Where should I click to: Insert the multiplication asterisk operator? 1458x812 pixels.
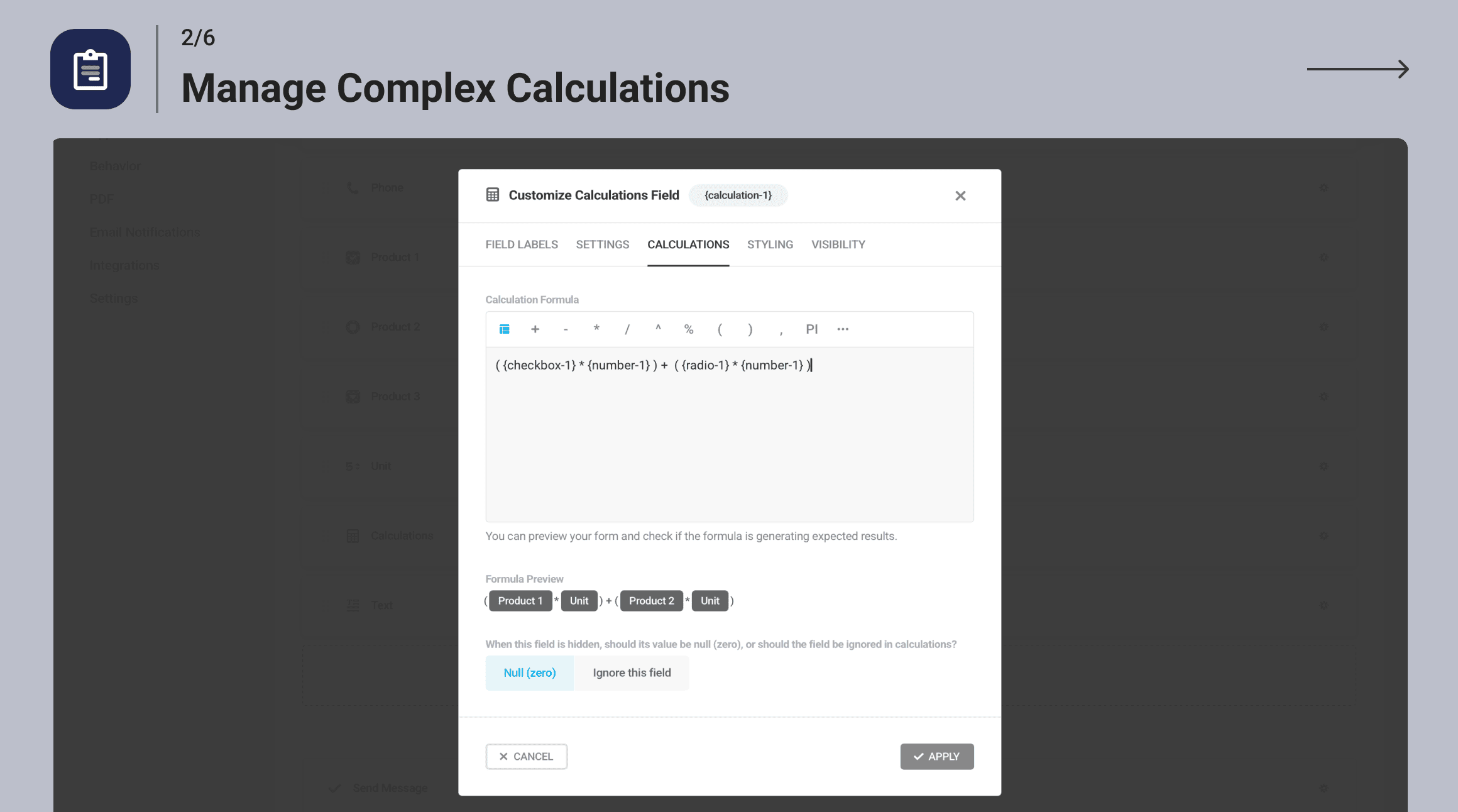(596, 329)
